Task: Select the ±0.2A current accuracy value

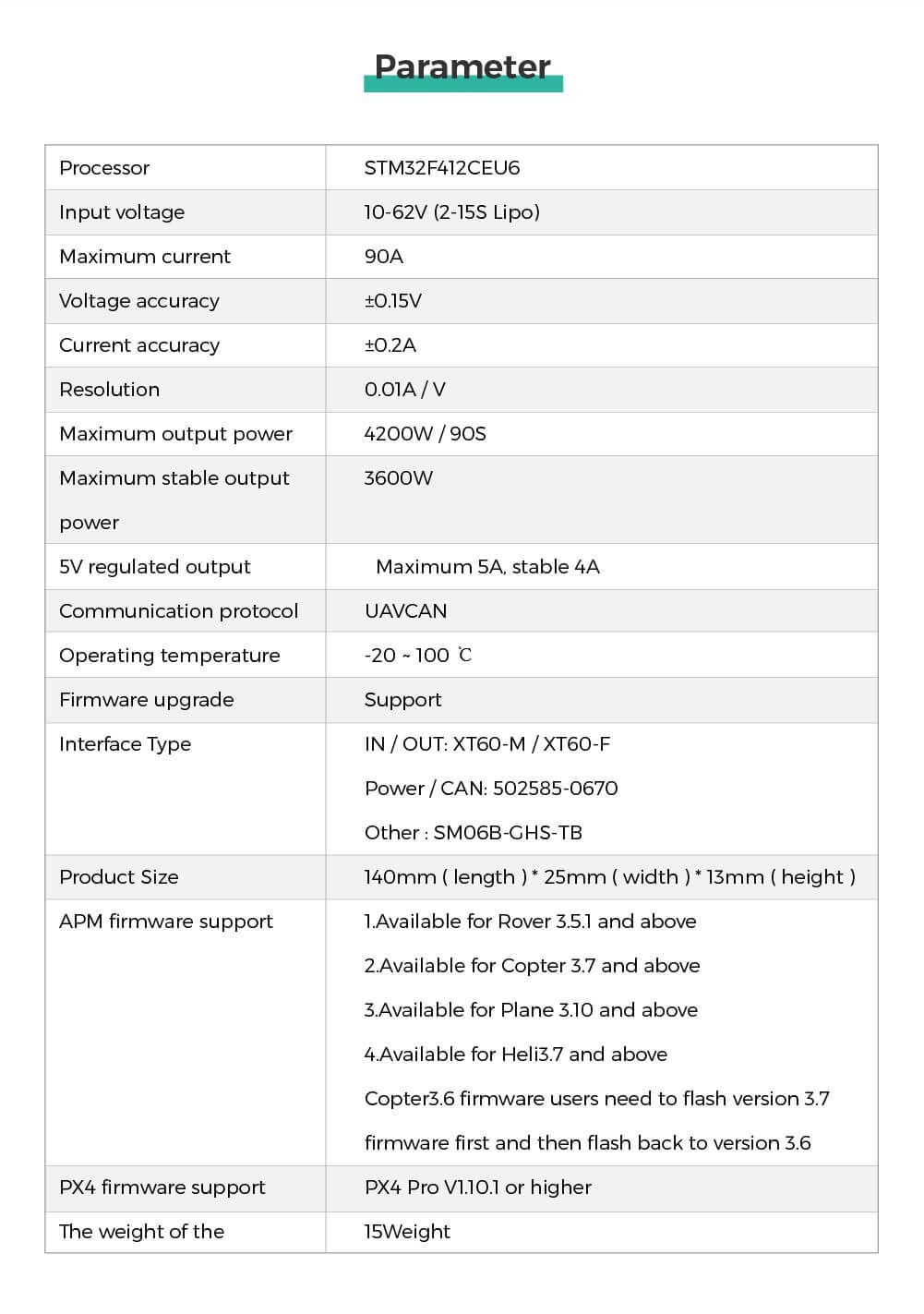Action: (390, 345)
